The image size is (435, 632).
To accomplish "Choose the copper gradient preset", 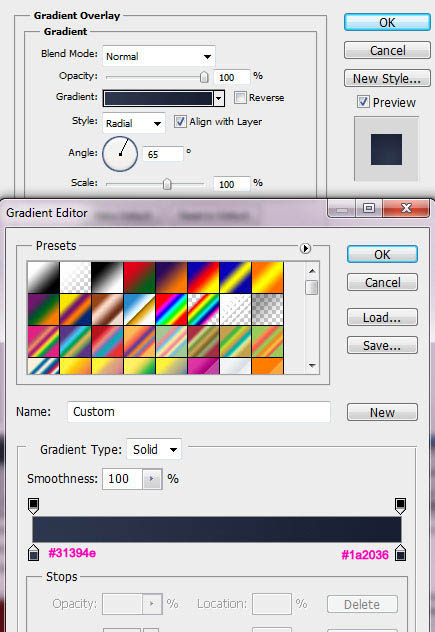I will pos(107,310).
